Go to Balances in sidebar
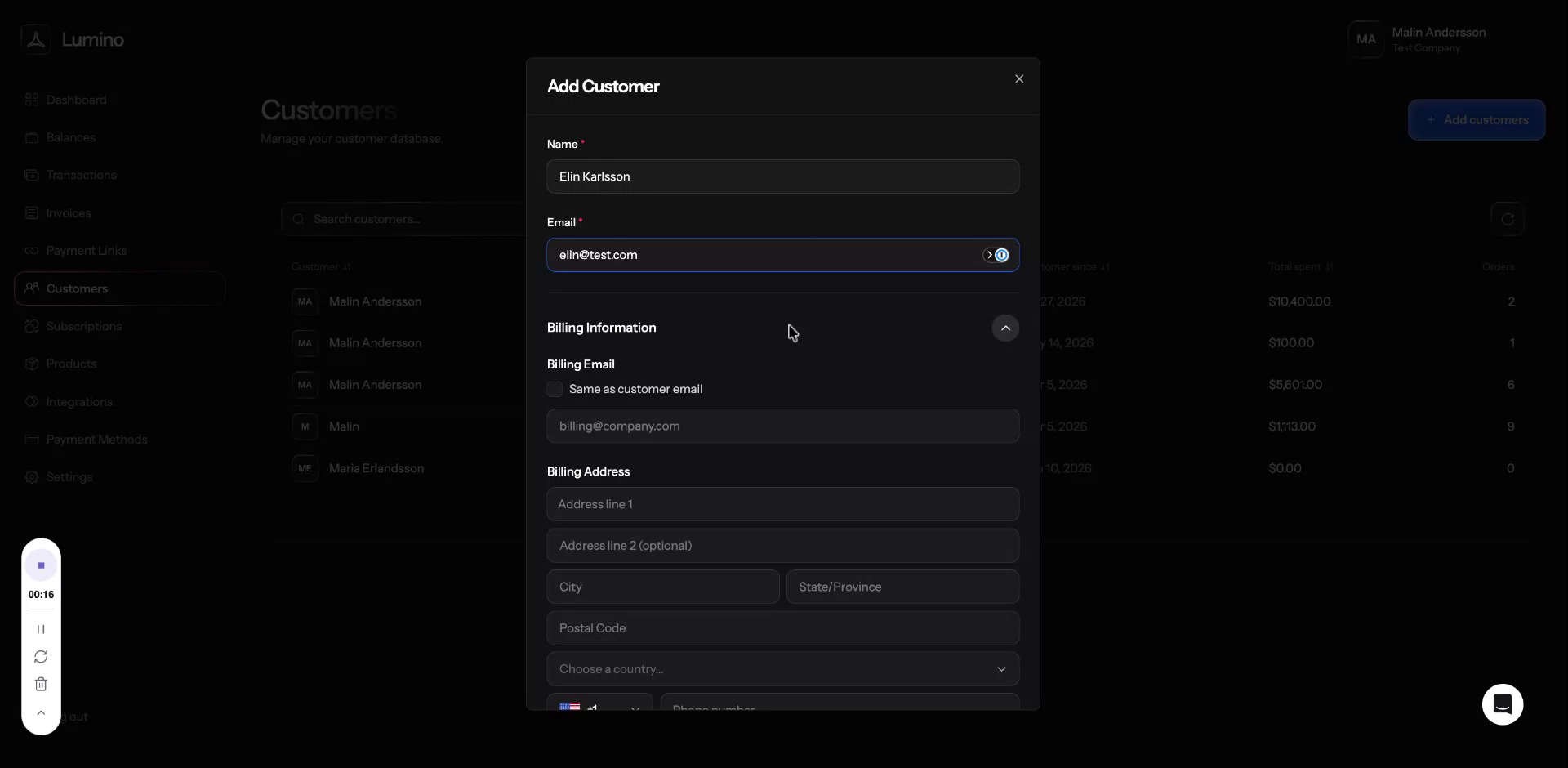Viewport: 1568px width, 768px height. (x=119, y=137)
